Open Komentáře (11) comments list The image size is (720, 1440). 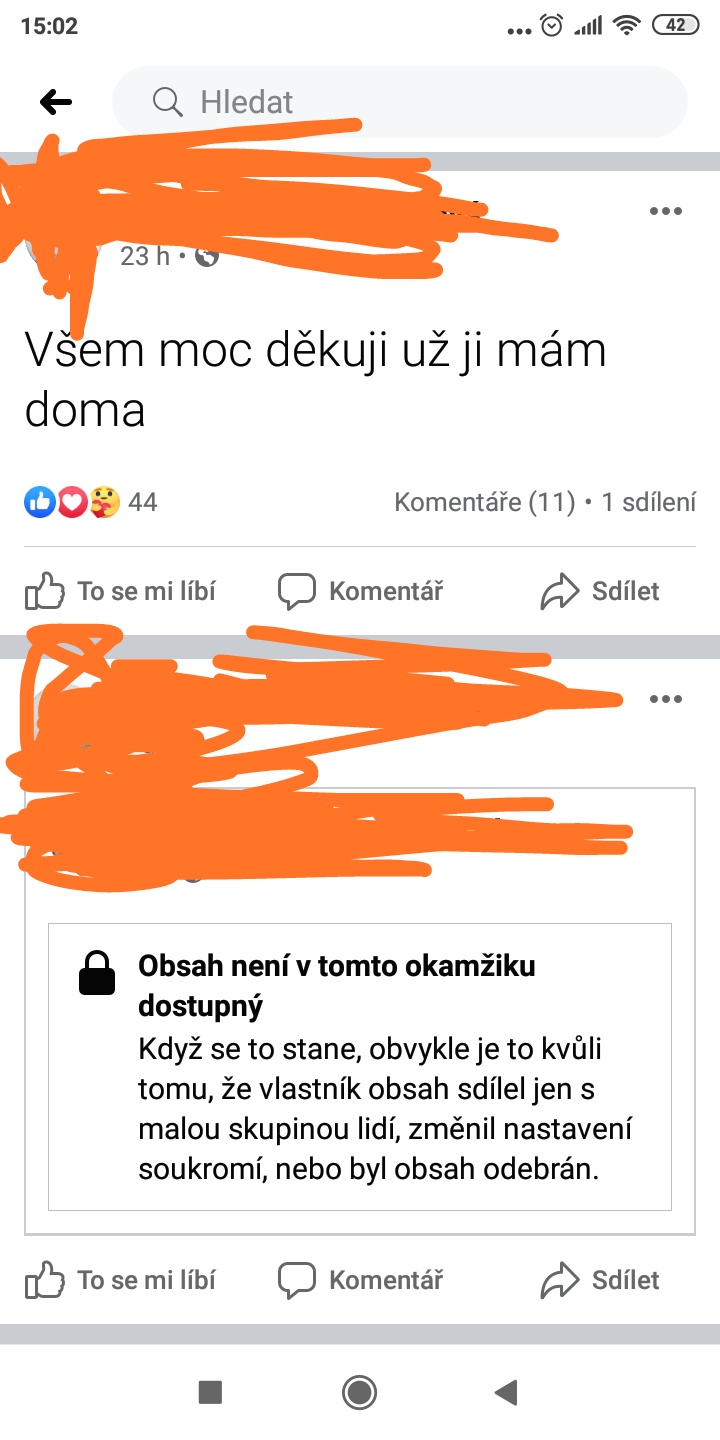[485, 502]
